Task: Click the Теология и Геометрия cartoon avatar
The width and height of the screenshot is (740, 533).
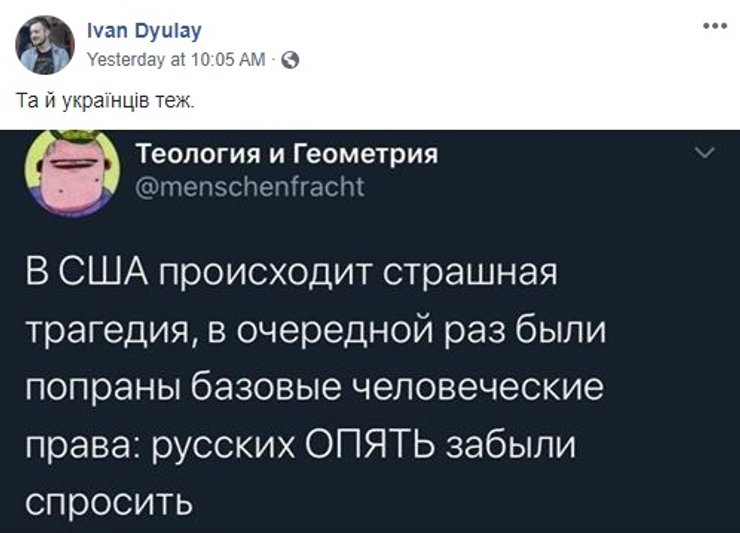Action: pos(66,172)
